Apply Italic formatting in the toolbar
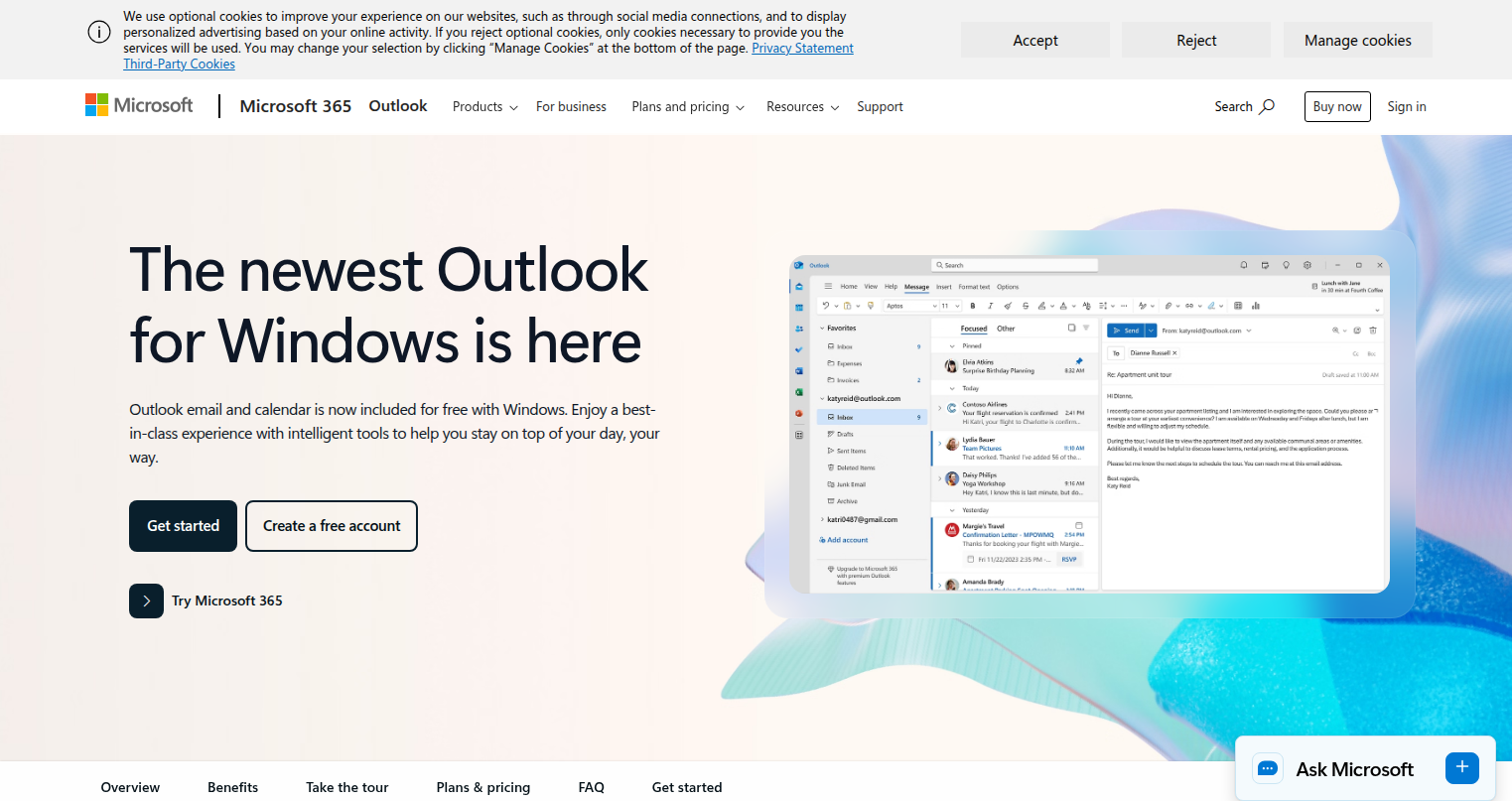 (x=990, y=306)
